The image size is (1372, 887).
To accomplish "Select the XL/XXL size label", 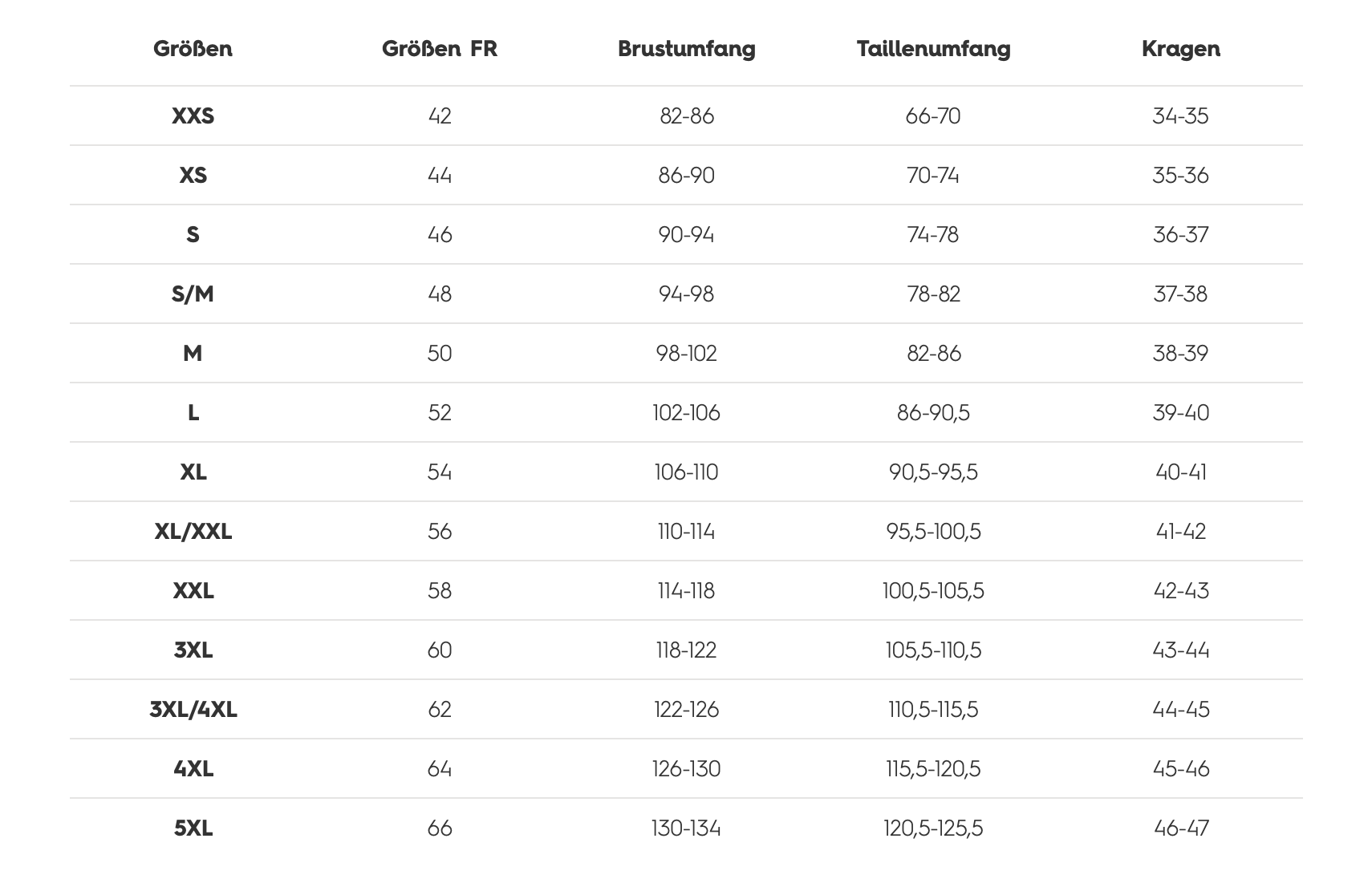I will click(x=193, y=532).
